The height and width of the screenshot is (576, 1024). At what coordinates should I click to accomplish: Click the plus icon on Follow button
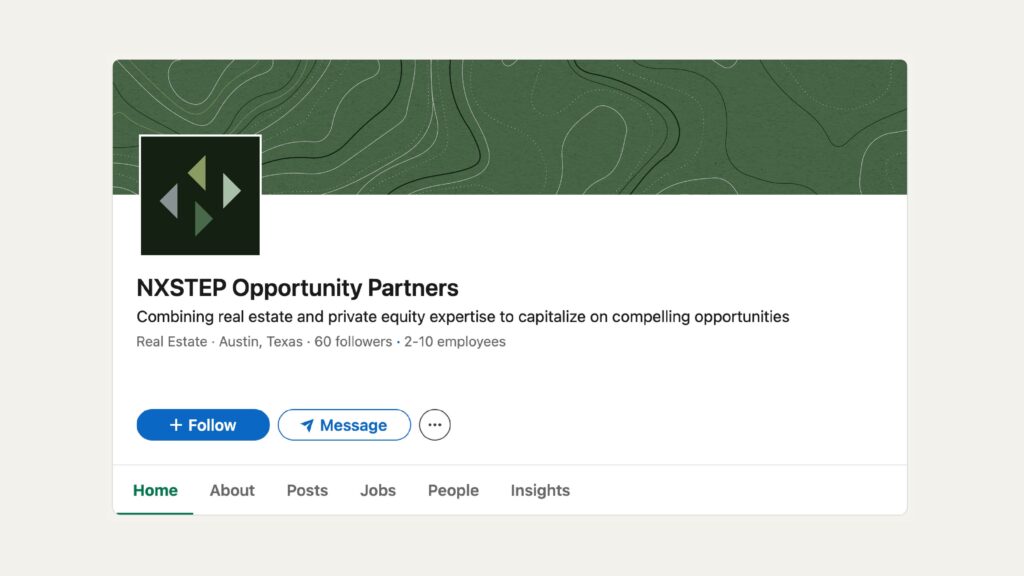point(176,425)
